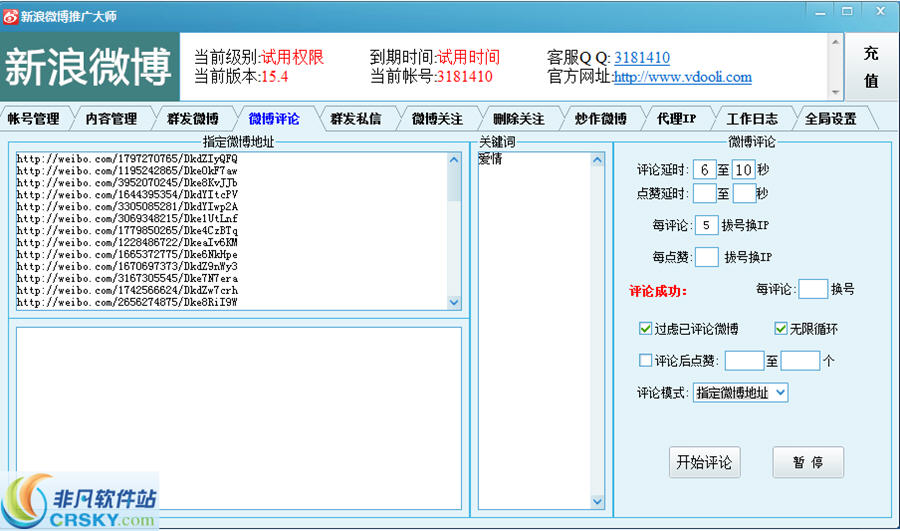
Task: Select URL ending DkdZw7crh
Action: click(x=127, y=290)
